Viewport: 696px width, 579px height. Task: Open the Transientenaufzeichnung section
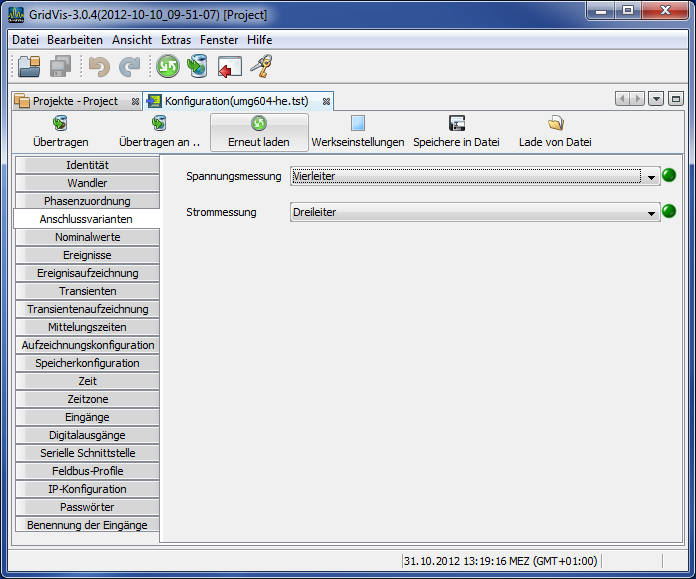coord(87,309)
